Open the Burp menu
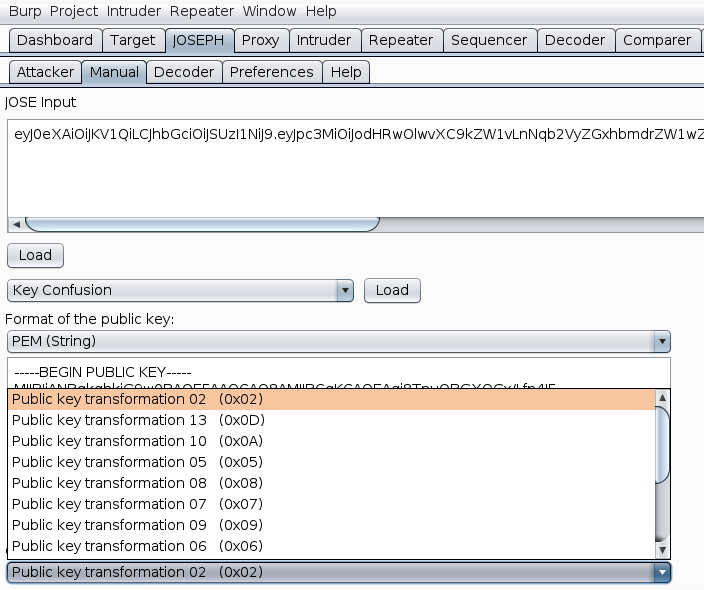The height and width of the screenshot is (590, 704). 25,11
